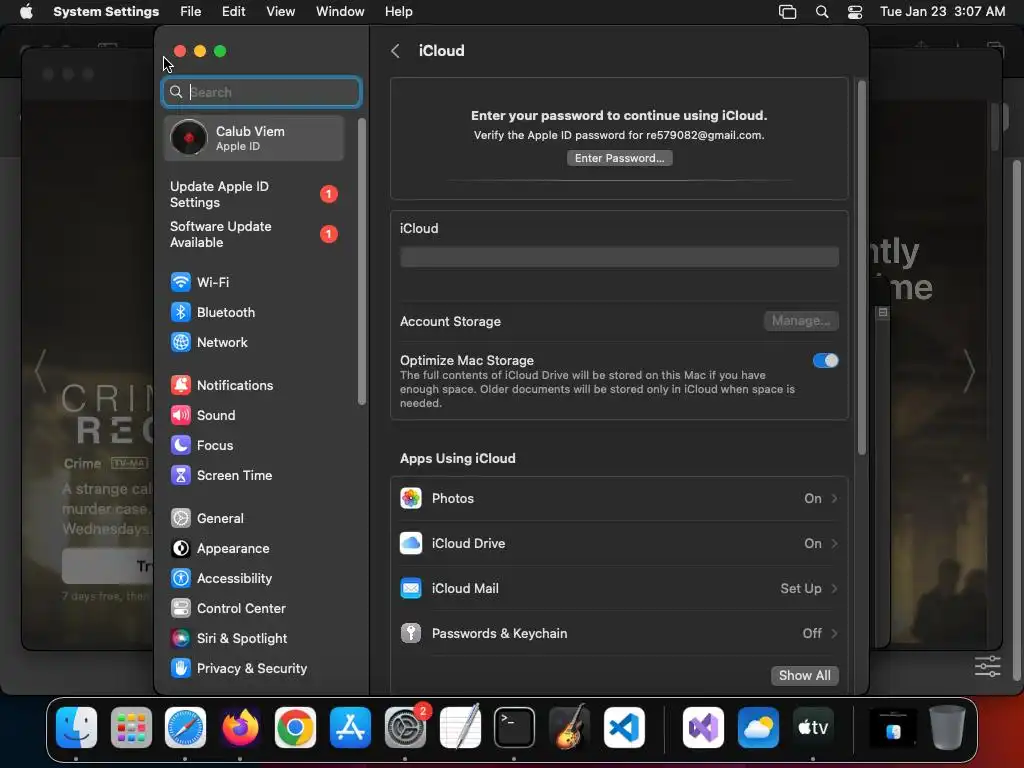Click sliders icon in background window

[x=987, y=667]
